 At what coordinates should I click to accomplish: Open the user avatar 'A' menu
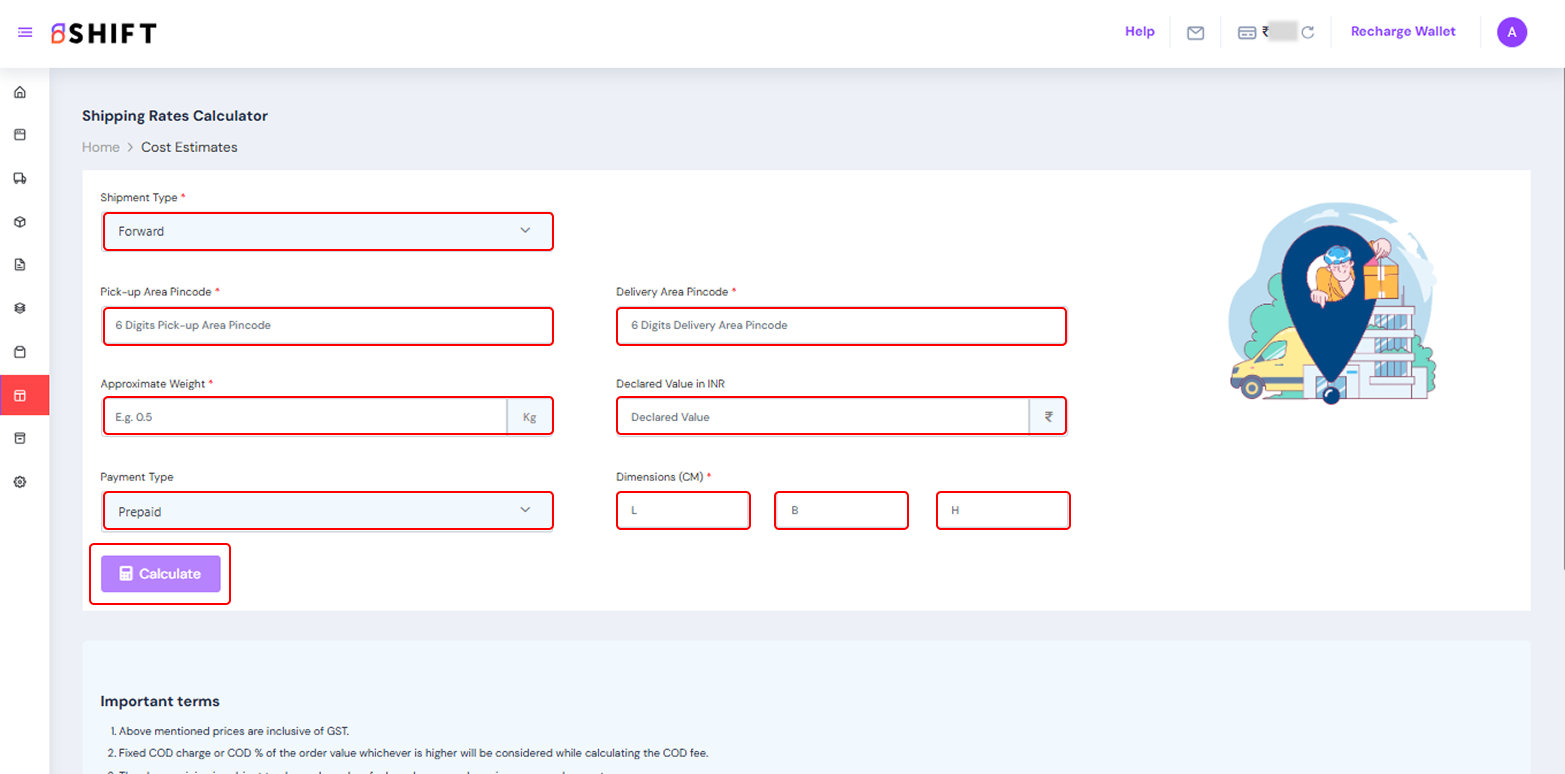pos(1511,33)
